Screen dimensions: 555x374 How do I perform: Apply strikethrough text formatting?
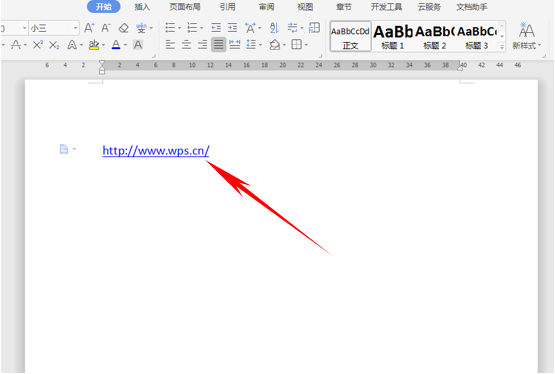[x=16, y=45]
